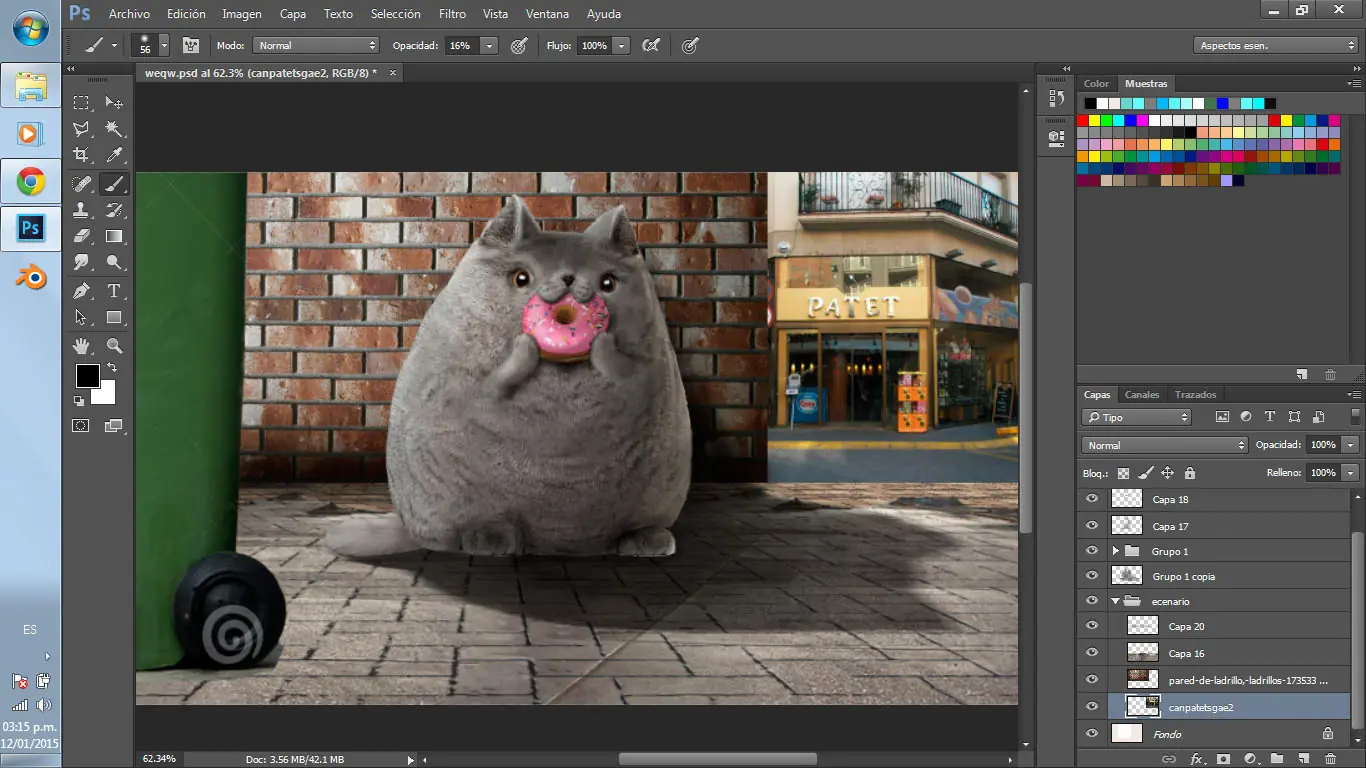Select the Eyedropper tool
This screenshot has width=1366, height=768.
coord(114,155)
